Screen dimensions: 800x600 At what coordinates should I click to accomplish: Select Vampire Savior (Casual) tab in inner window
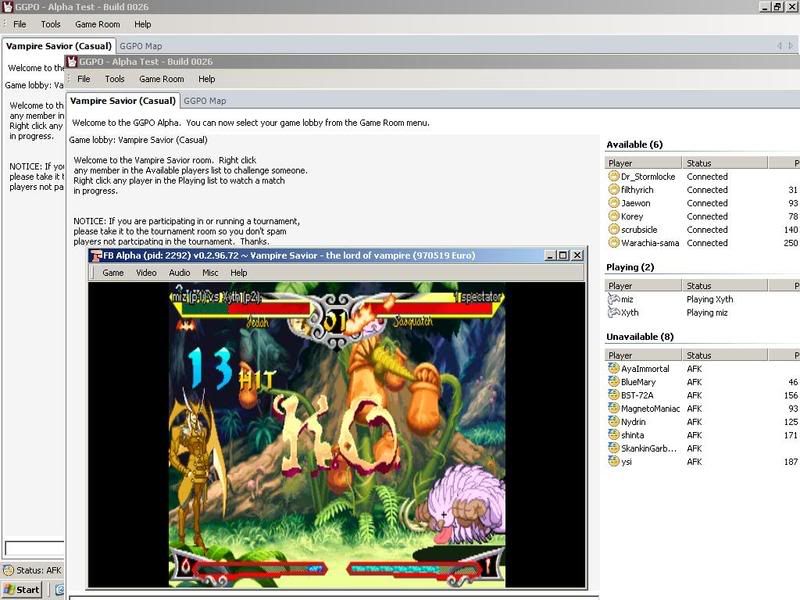[x=123, y=101]
